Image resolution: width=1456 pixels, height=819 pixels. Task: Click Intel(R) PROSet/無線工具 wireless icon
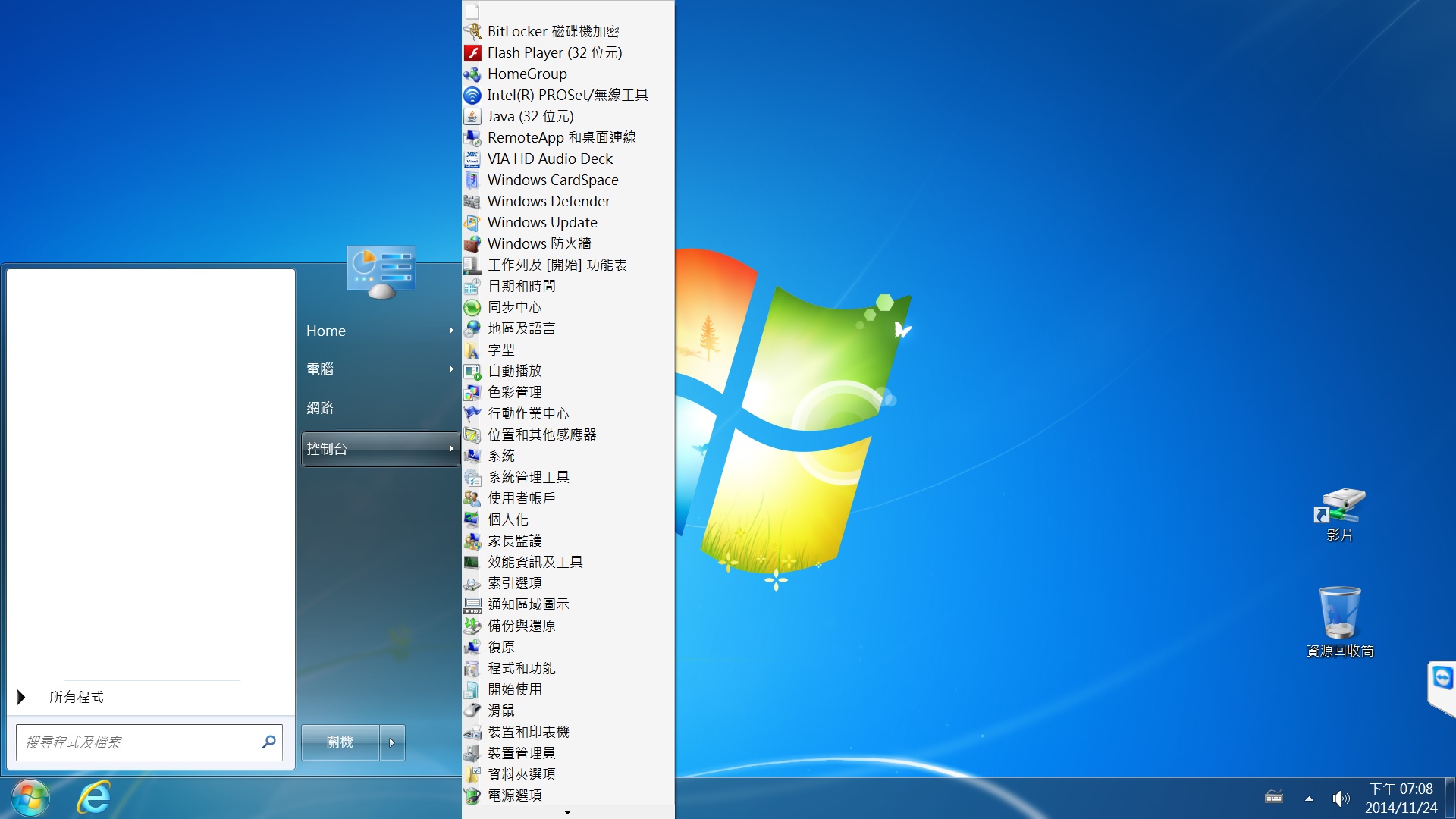[472, 96]
